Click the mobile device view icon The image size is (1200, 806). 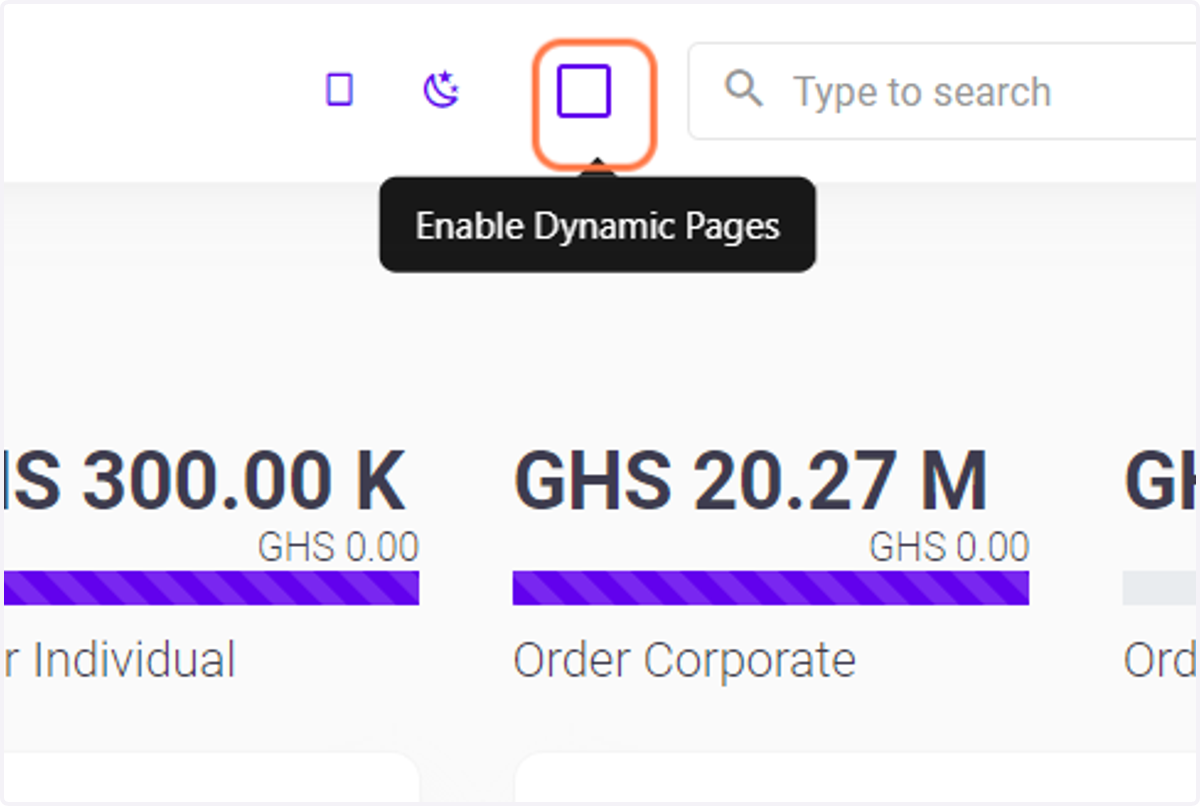[340, 91]
